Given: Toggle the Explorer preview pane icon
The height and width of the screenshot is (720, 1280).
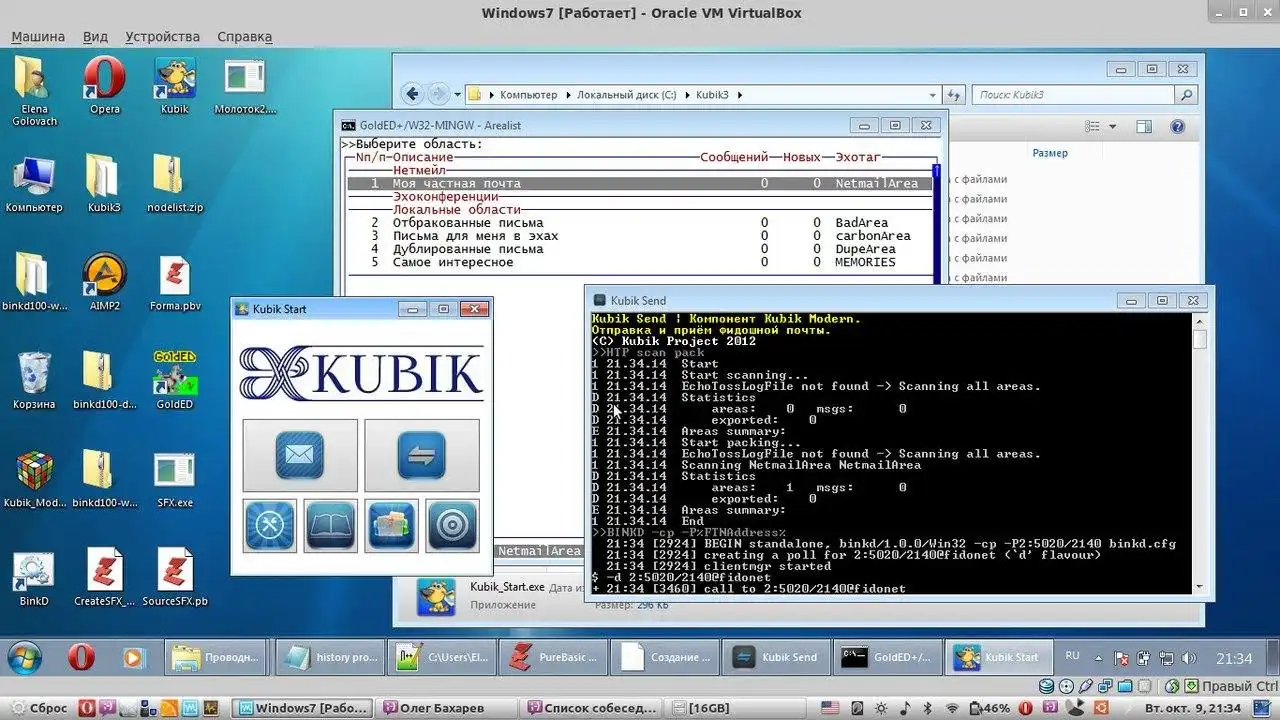Looking at the screenshot, I should [1145, 127].
